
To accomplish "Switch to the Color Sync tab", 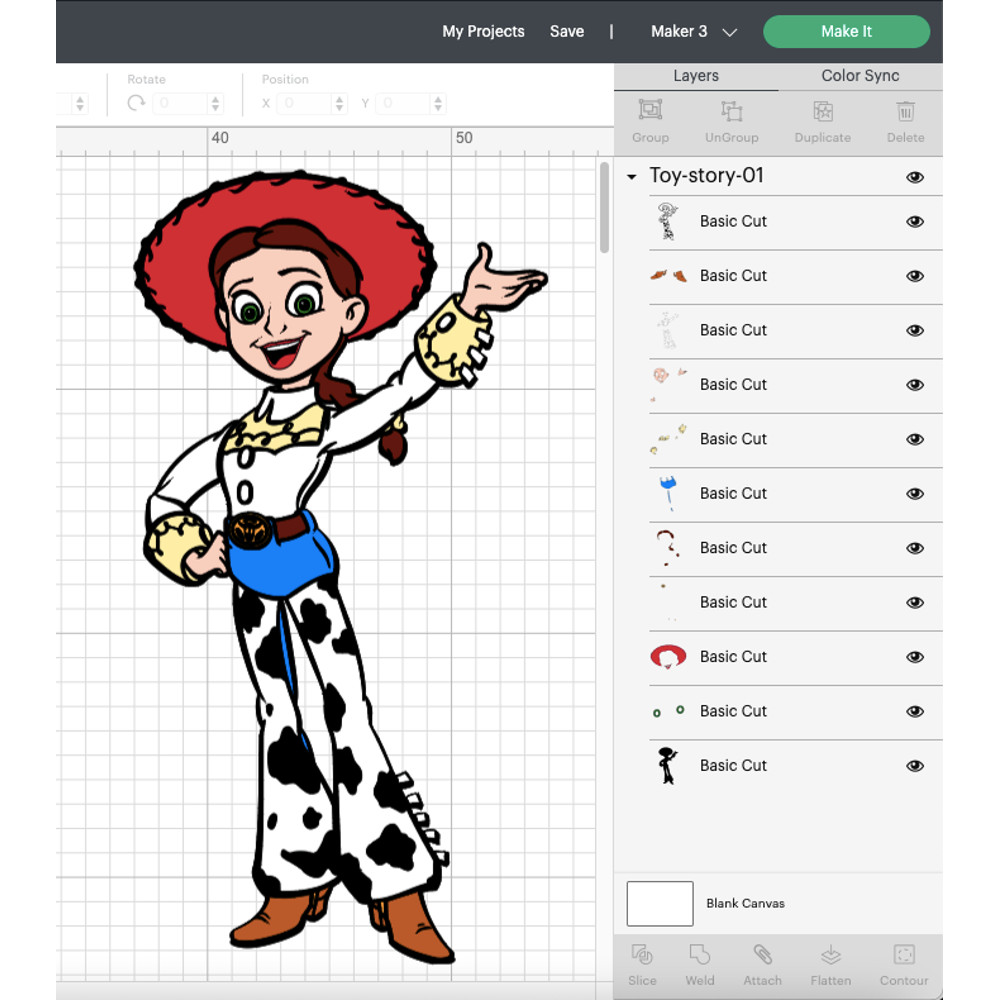I will [x=859, y=75].
